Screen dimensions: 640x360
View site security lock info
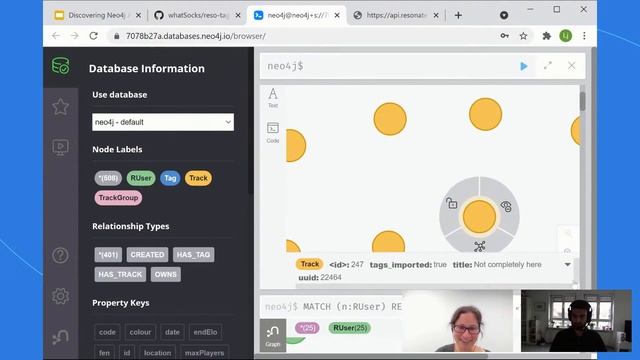117,36
